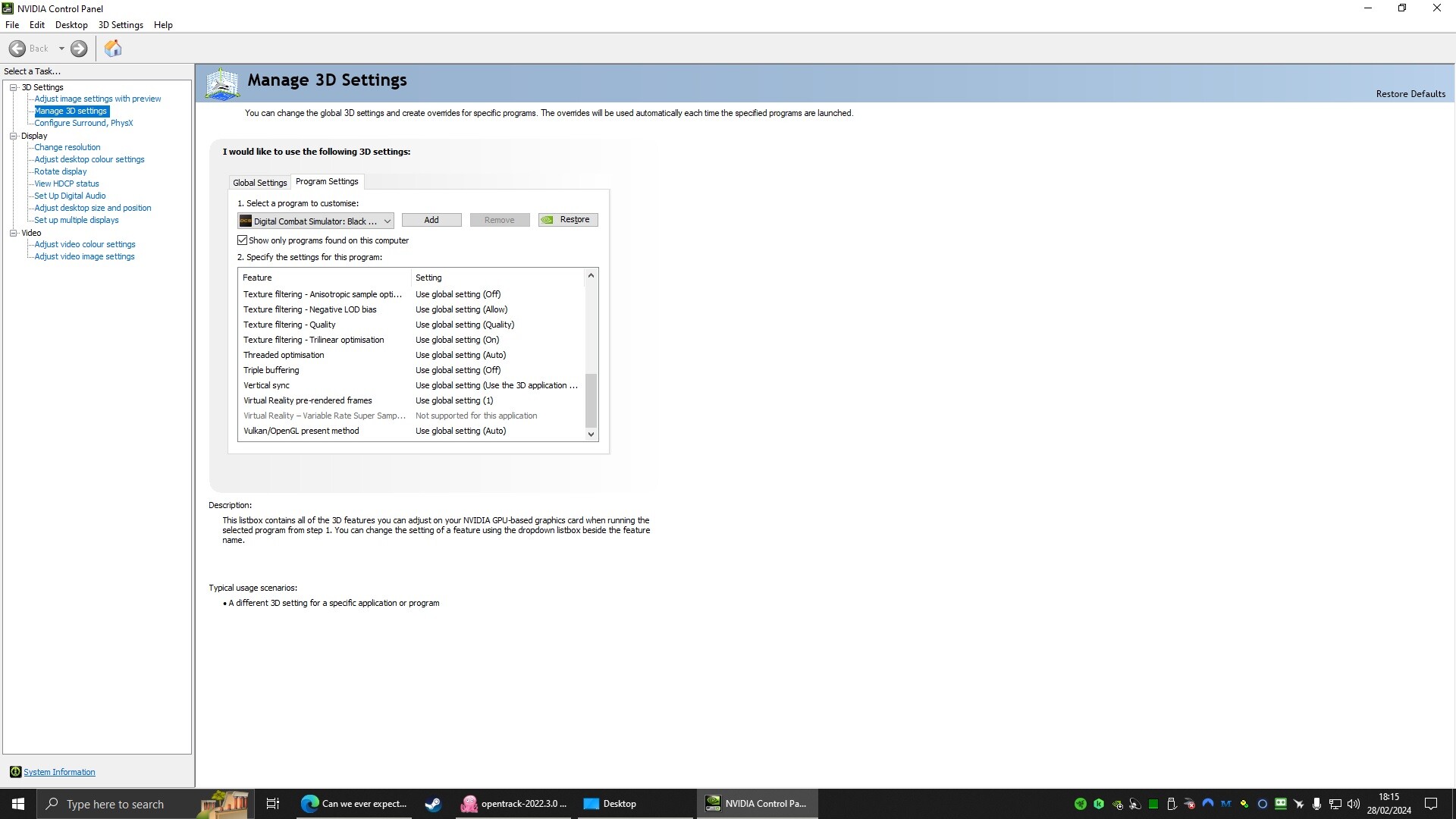Switch to opentrack taskbar window

(x=515, y=804)
